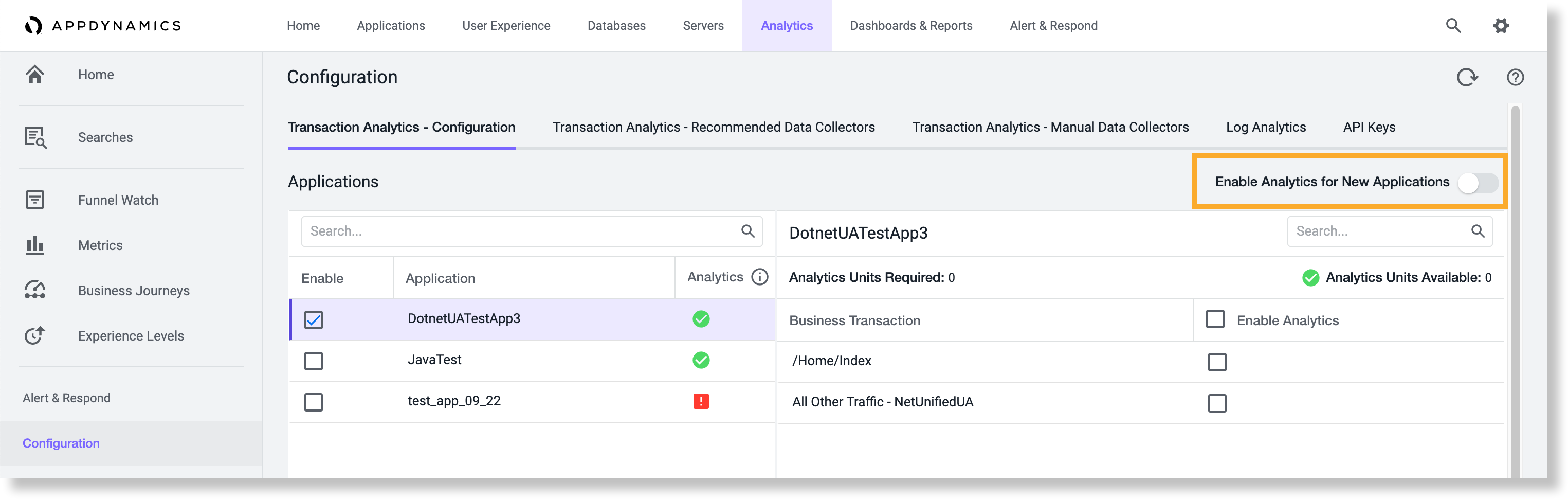Click the Metrics bar chart icon

[34, 245]
